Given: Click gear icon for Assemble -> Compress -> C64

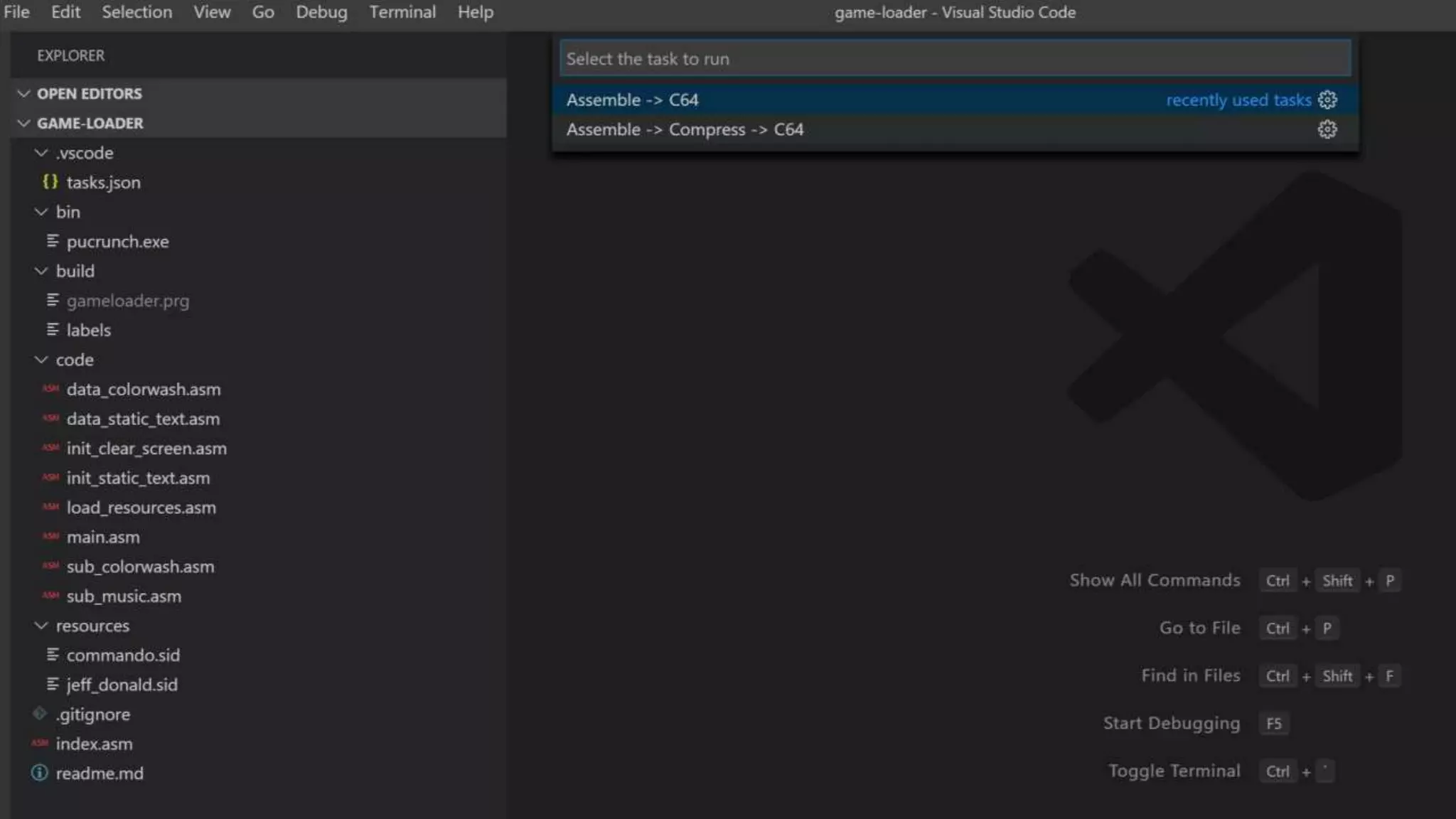Looking at the screenshot, I should (x=1327, y=129).
